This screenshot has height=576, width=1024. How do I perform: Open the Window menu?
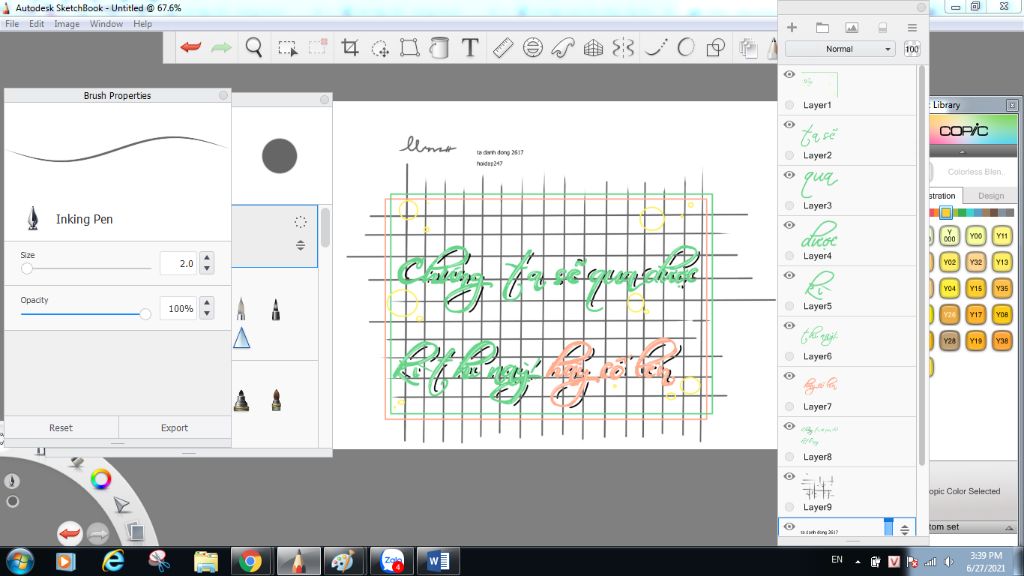(106, 24)
